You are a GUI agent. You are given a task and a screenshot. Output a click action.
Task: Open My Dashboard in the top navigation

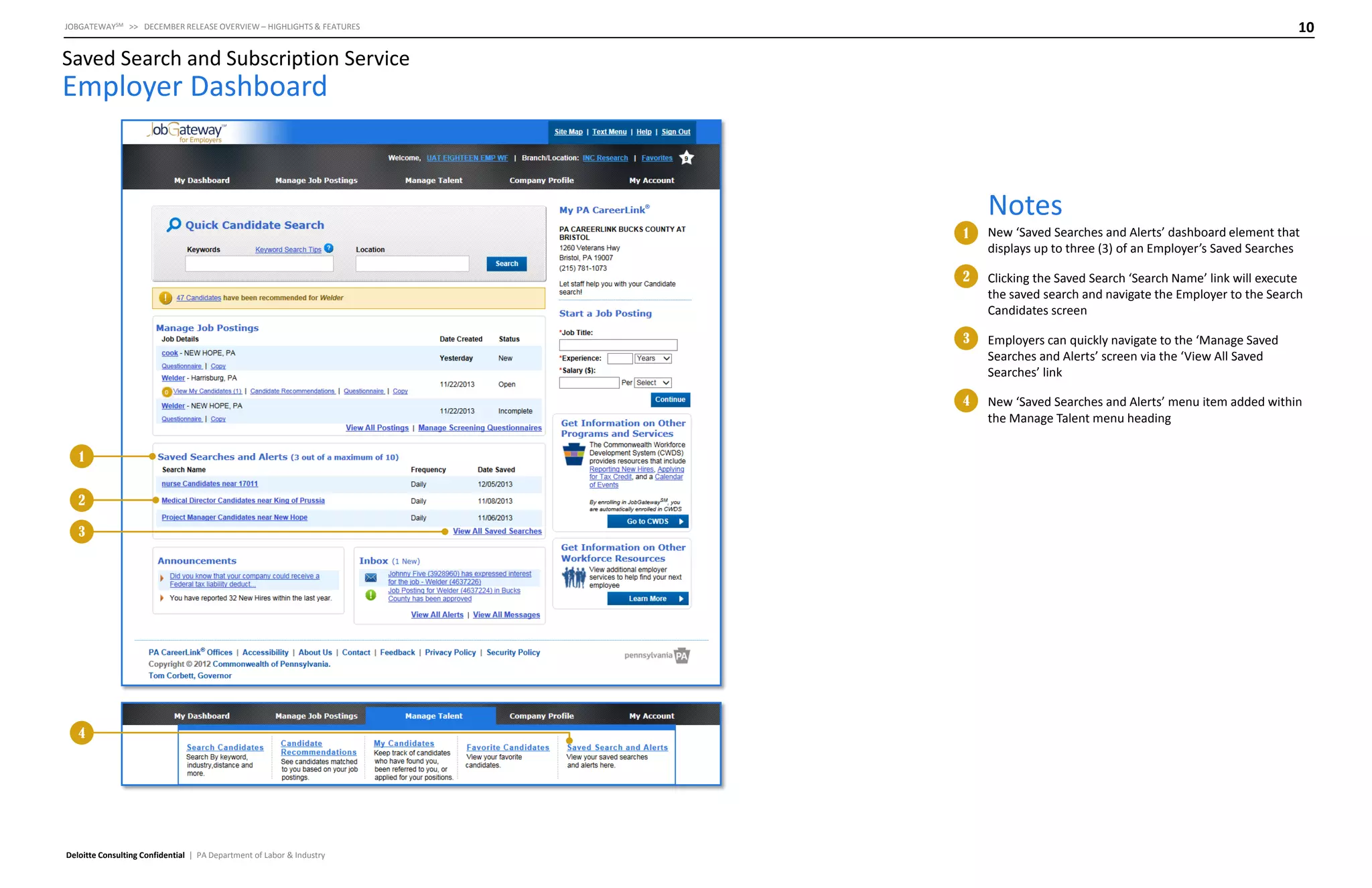(202, 180)
